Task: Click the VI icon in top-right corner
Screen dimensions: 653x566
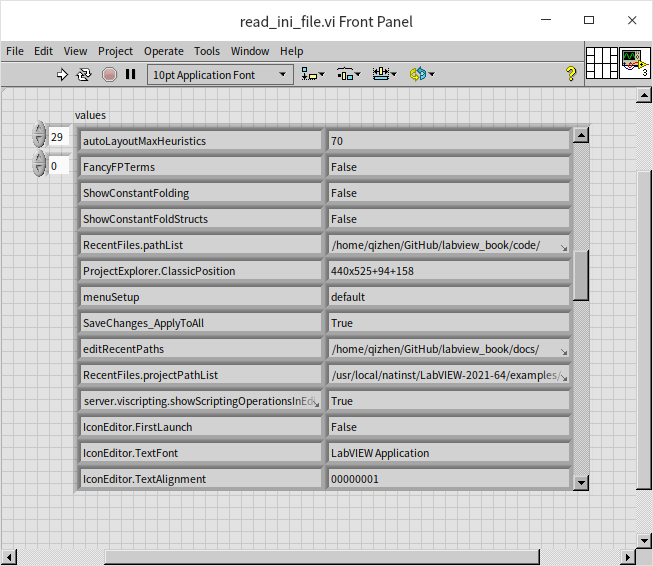Action: tap(634, 63)
